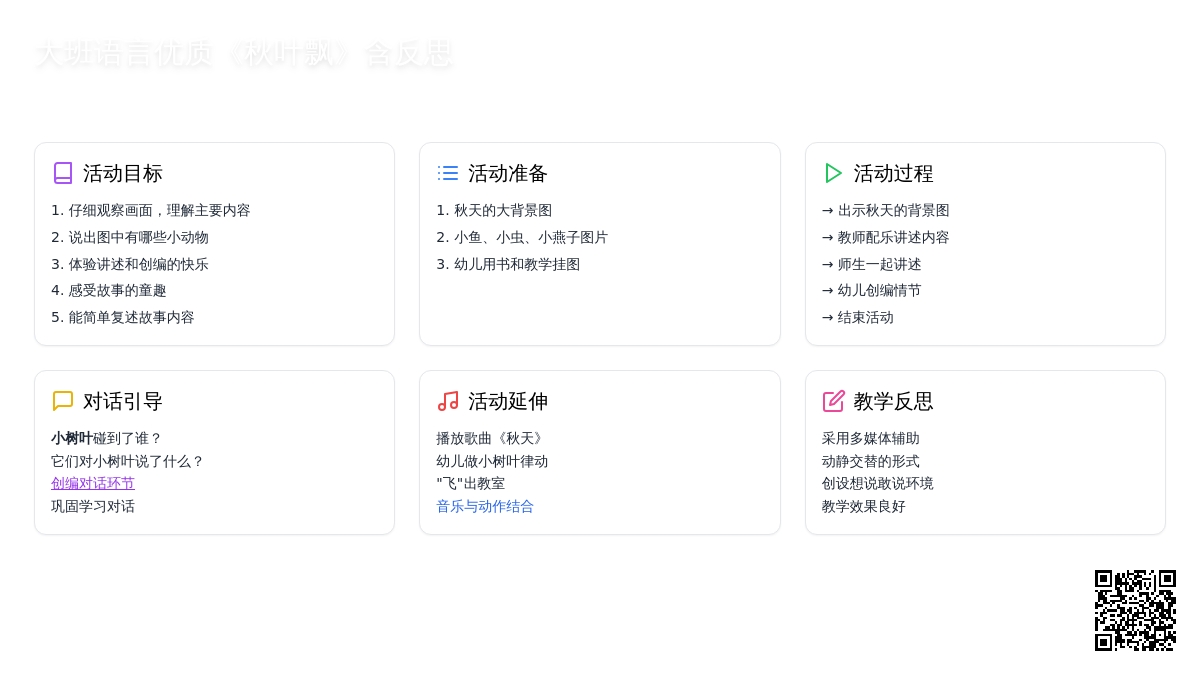Image resolution: width=1200 pixels, height=675 pixels.
Task: Click the bold 小树叶 text
Action: (72, 438)
